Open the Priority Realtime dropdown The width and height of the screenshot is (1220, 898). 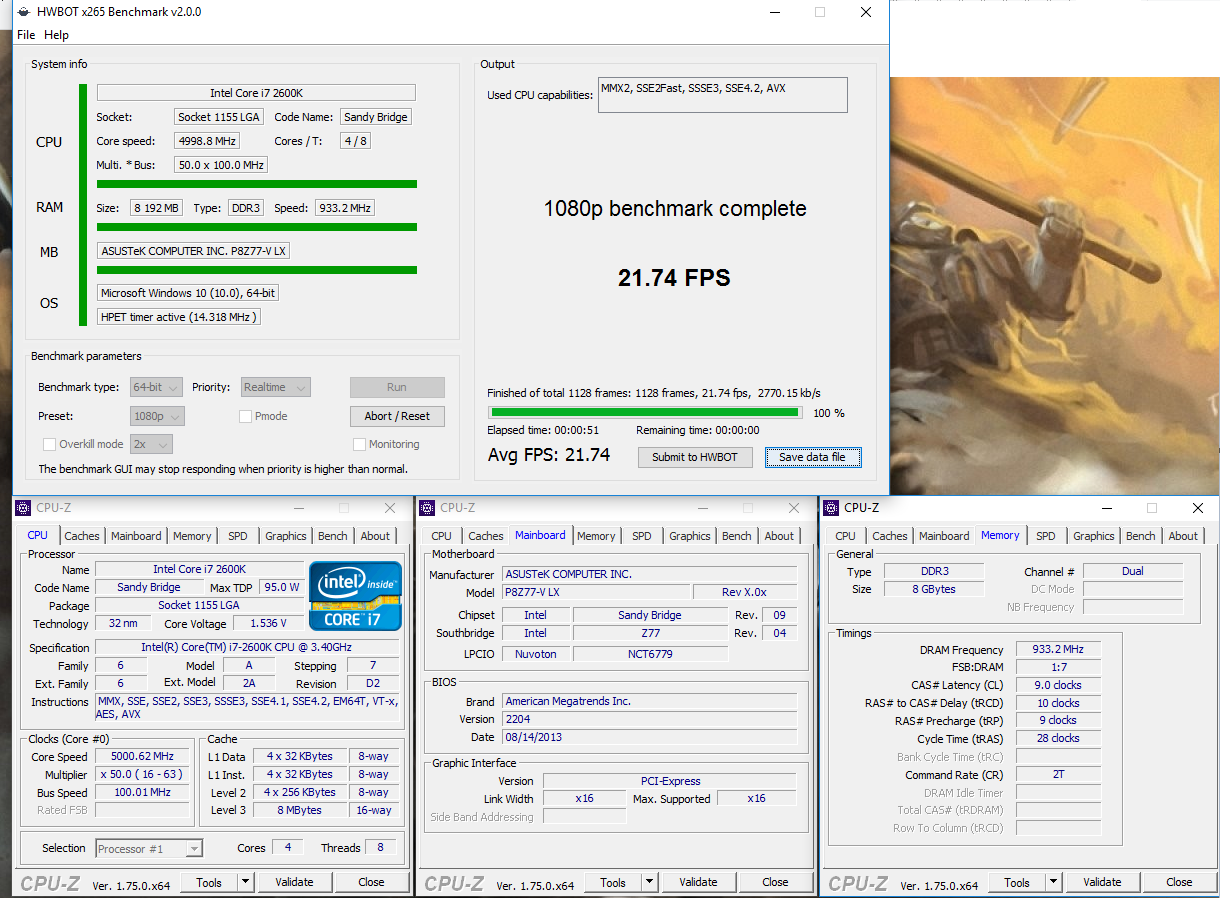point(275,387)
